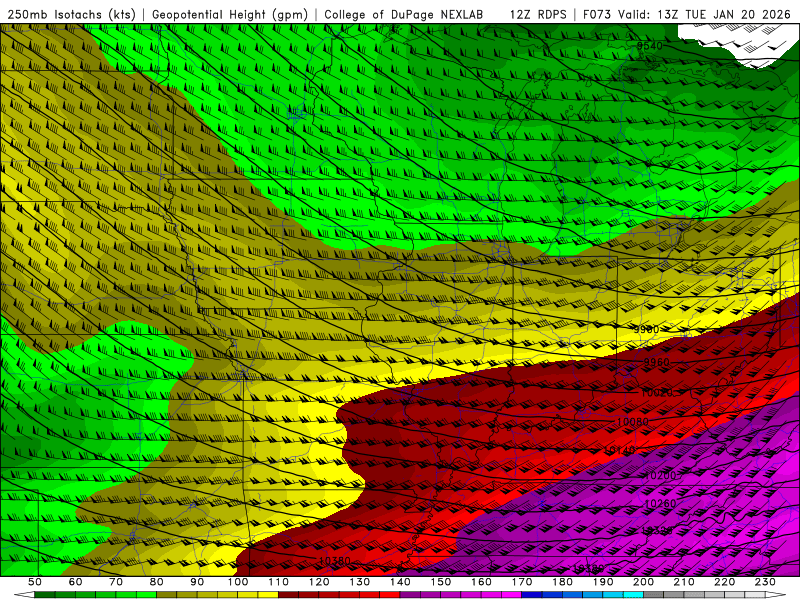Image resolution: width=800 pixels, height=600 pixels.
Task: Click the 10260 height contour label
Action: click(660, 504)
